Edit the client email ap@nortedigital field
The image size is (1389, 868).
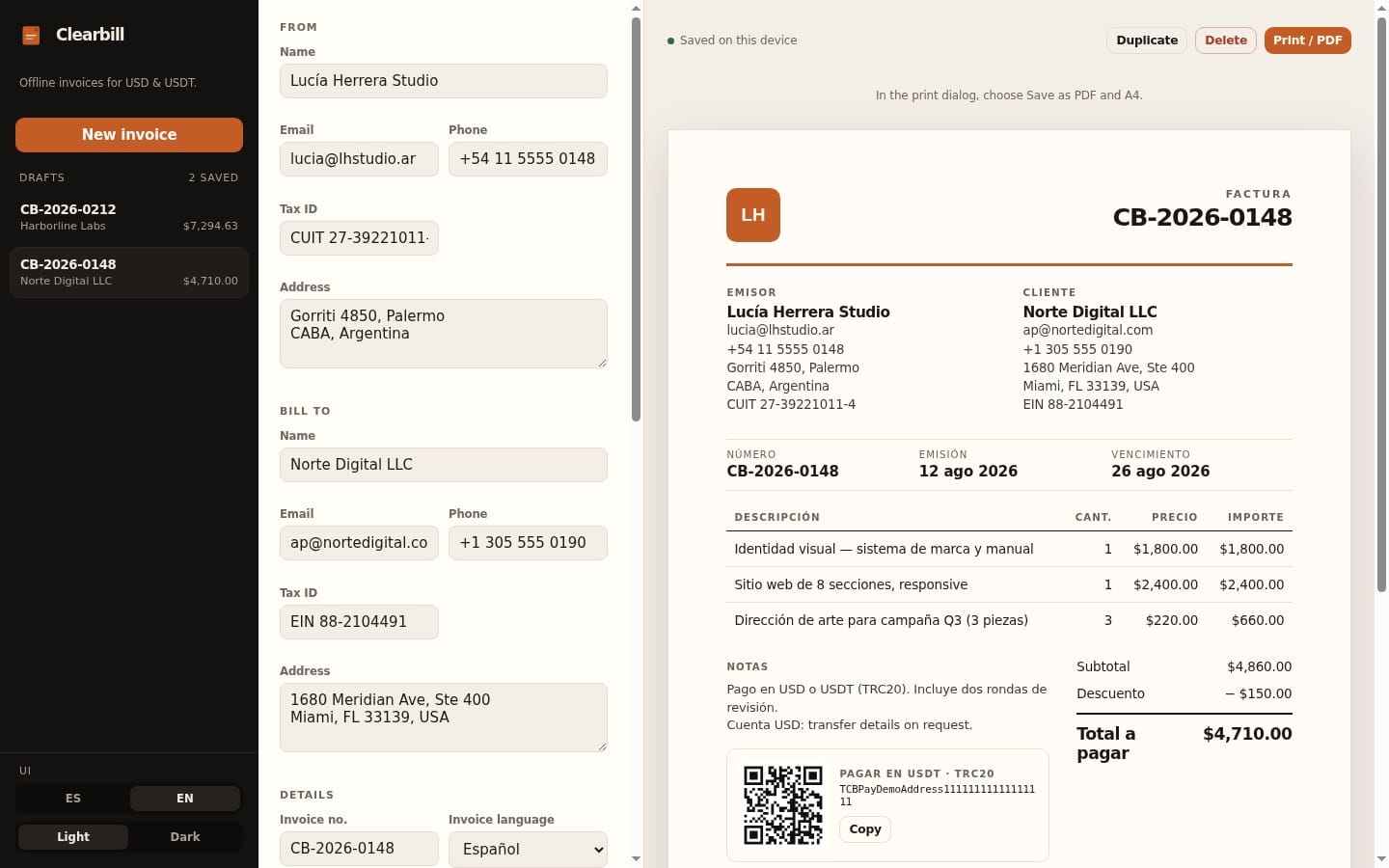coord(359,543)
